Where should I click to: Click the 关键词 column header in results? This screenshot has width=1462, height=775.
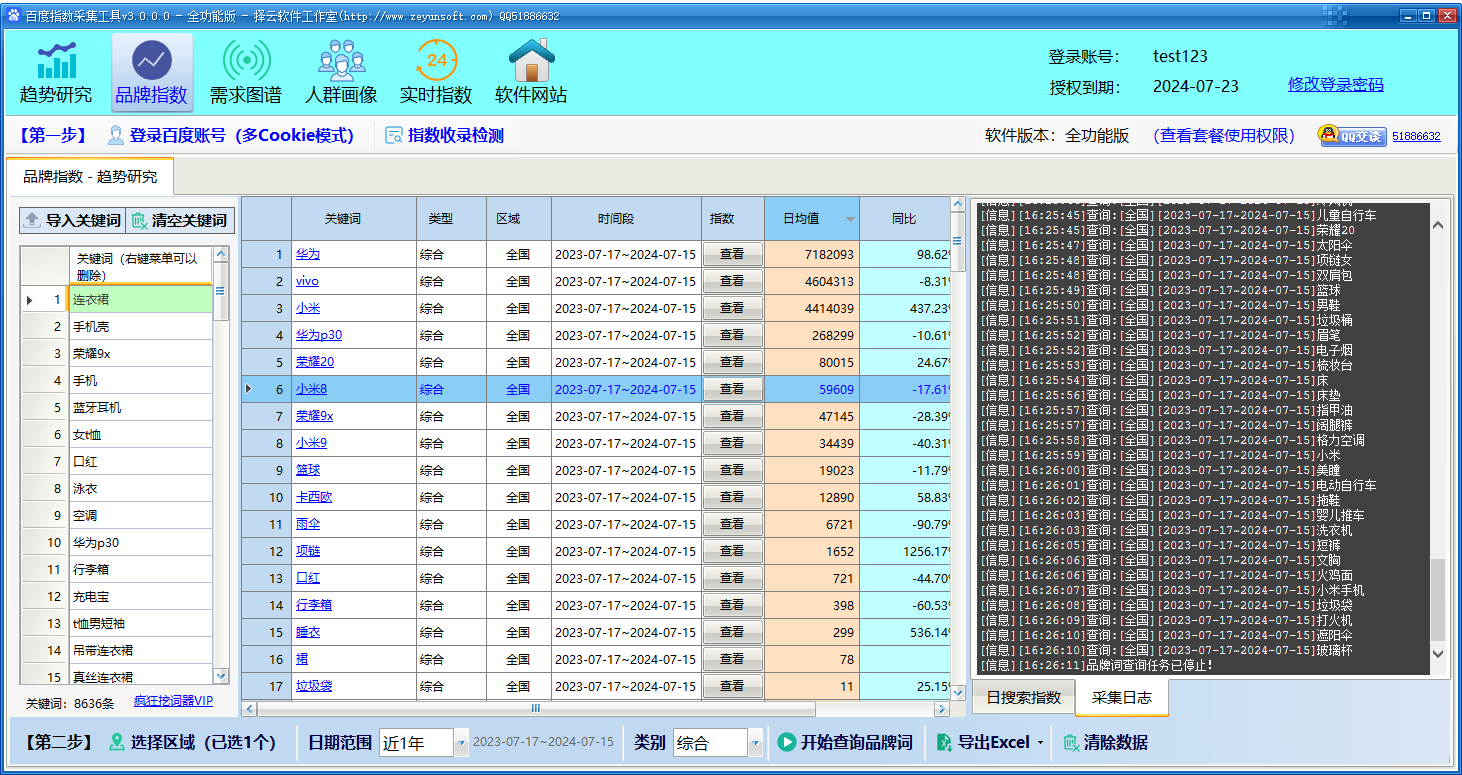354,219
